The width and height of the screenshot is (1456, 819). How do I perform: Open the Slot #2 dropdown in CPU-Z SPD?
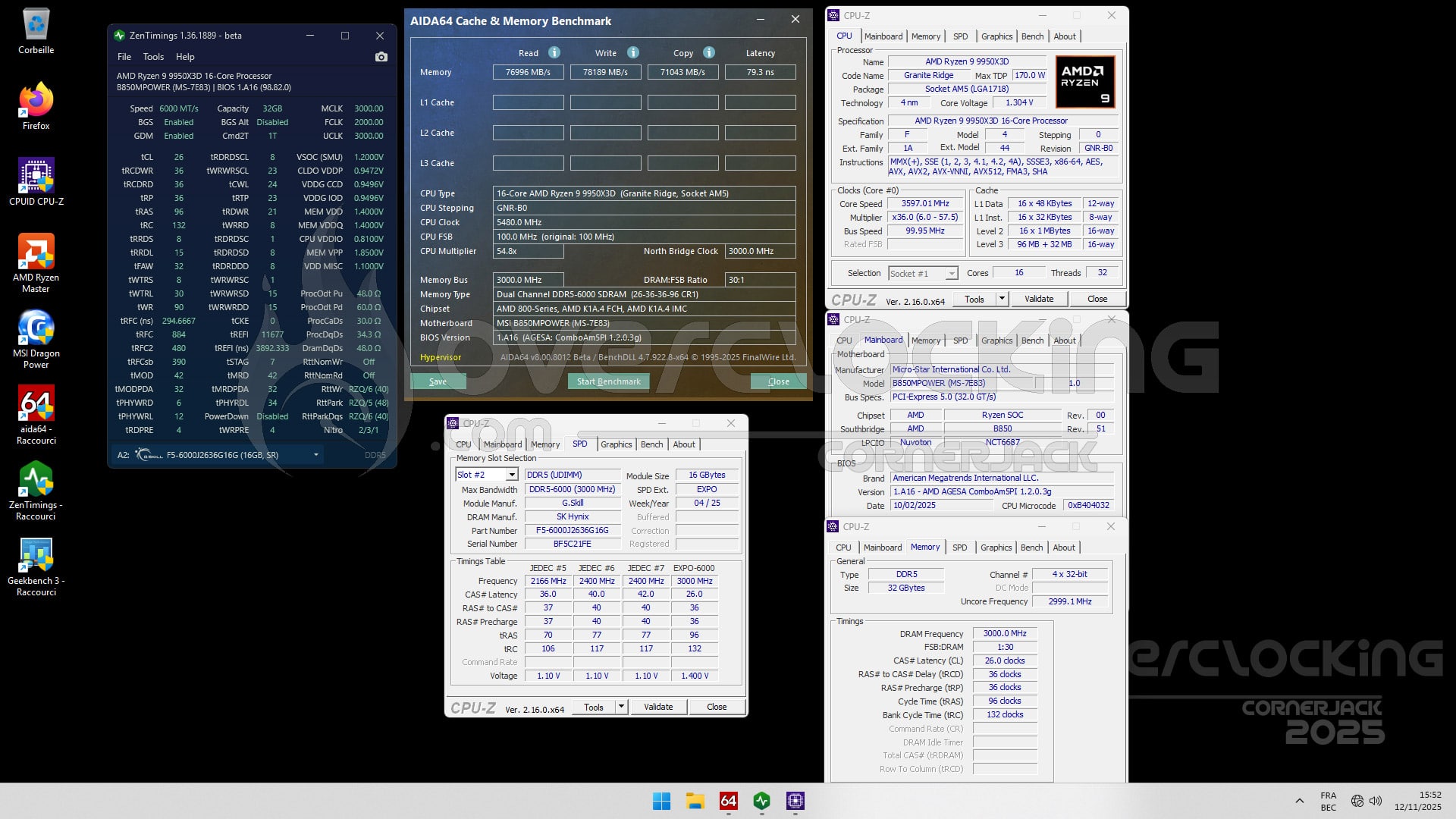click(512, 475)
